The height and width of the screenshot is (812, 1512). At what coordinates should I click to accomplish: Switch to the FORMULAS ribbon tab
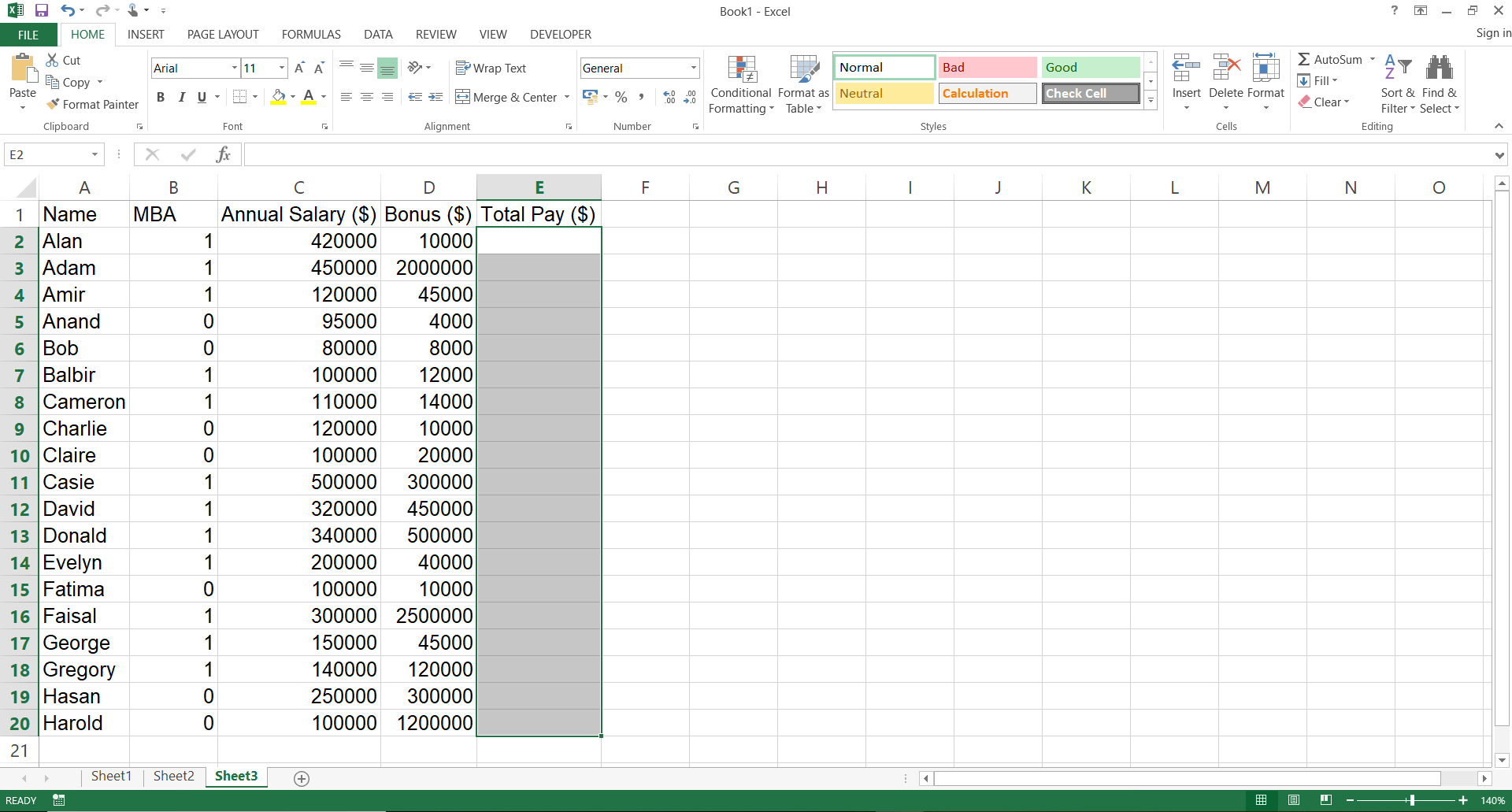pos(311,35)
